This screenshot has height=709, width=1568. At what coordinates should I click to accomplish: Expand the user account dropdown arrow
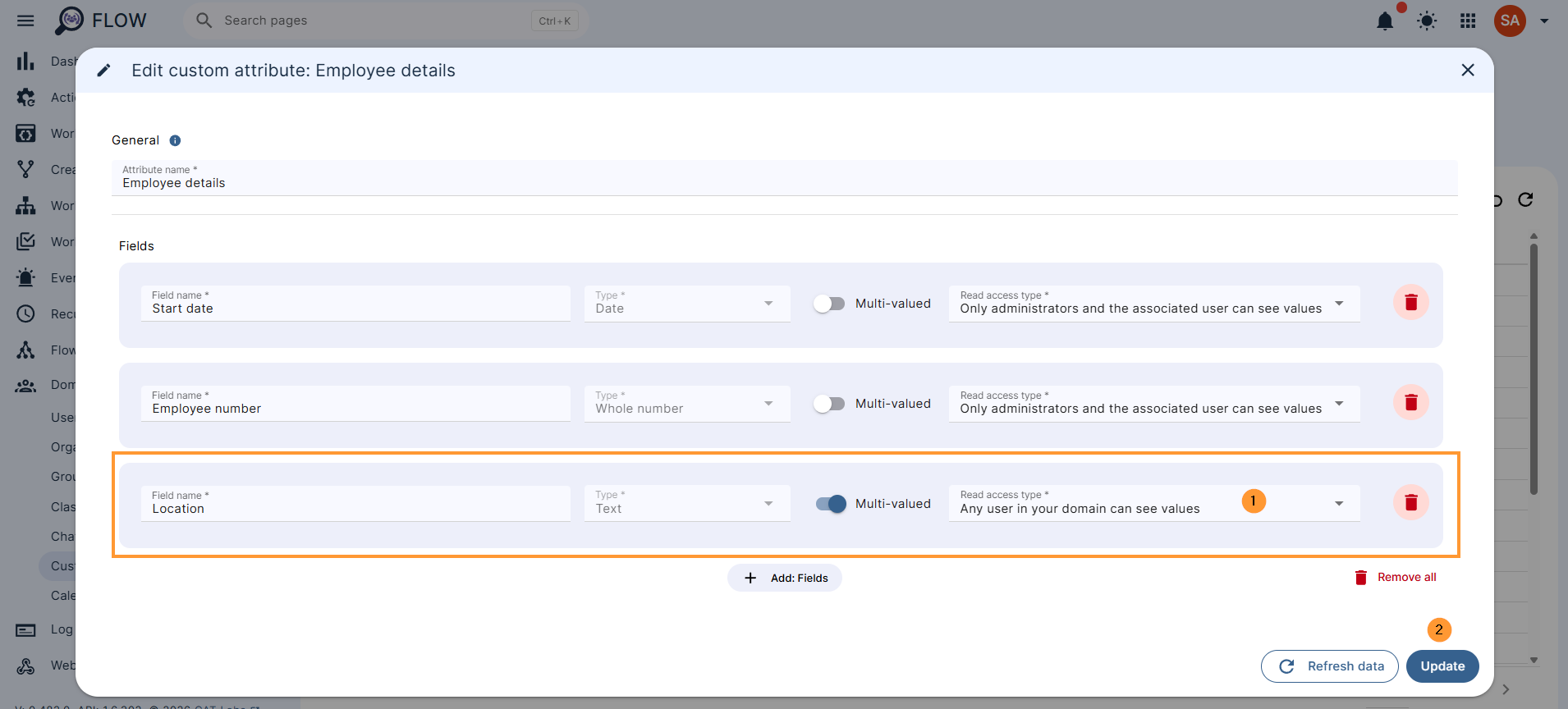click(x=1544, y=21)
